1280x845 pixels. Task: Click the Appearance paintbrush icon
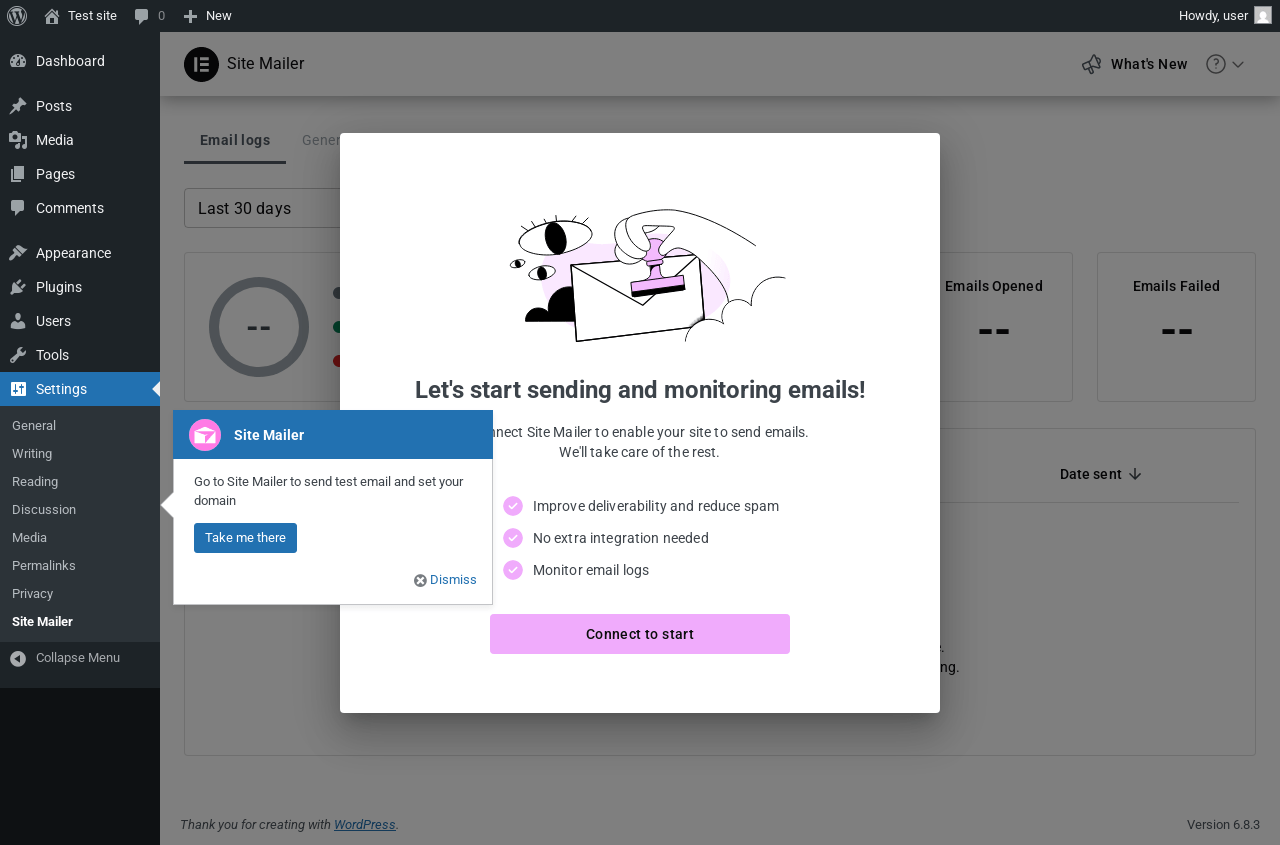coord(18,253)
